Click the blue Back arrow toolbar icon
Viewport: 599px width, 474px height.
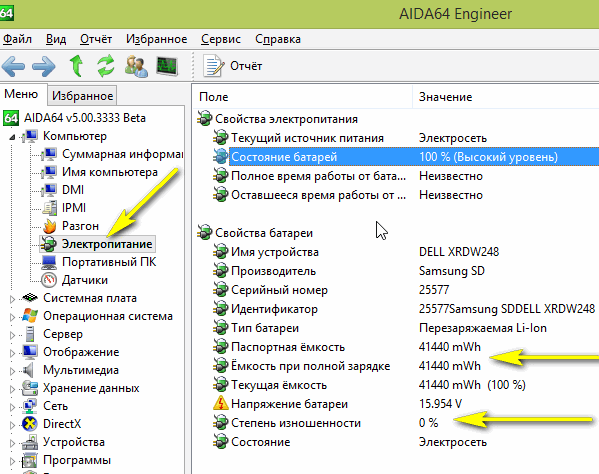[13, 66]
